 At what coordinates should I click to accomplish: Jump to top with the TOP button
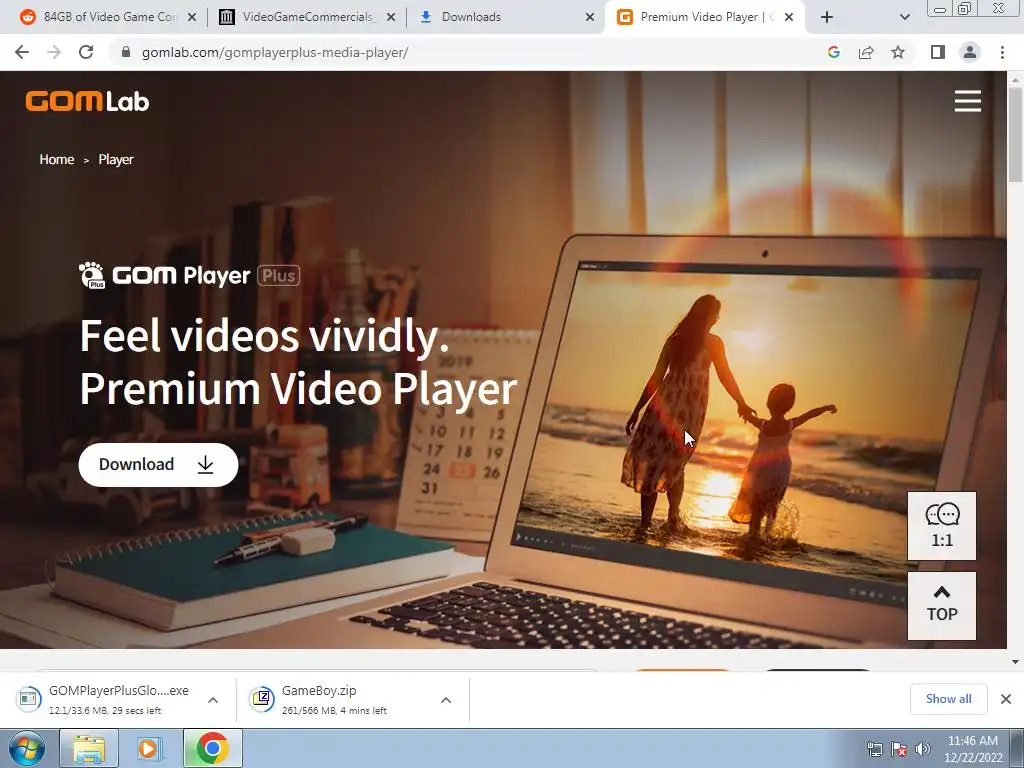942,605
